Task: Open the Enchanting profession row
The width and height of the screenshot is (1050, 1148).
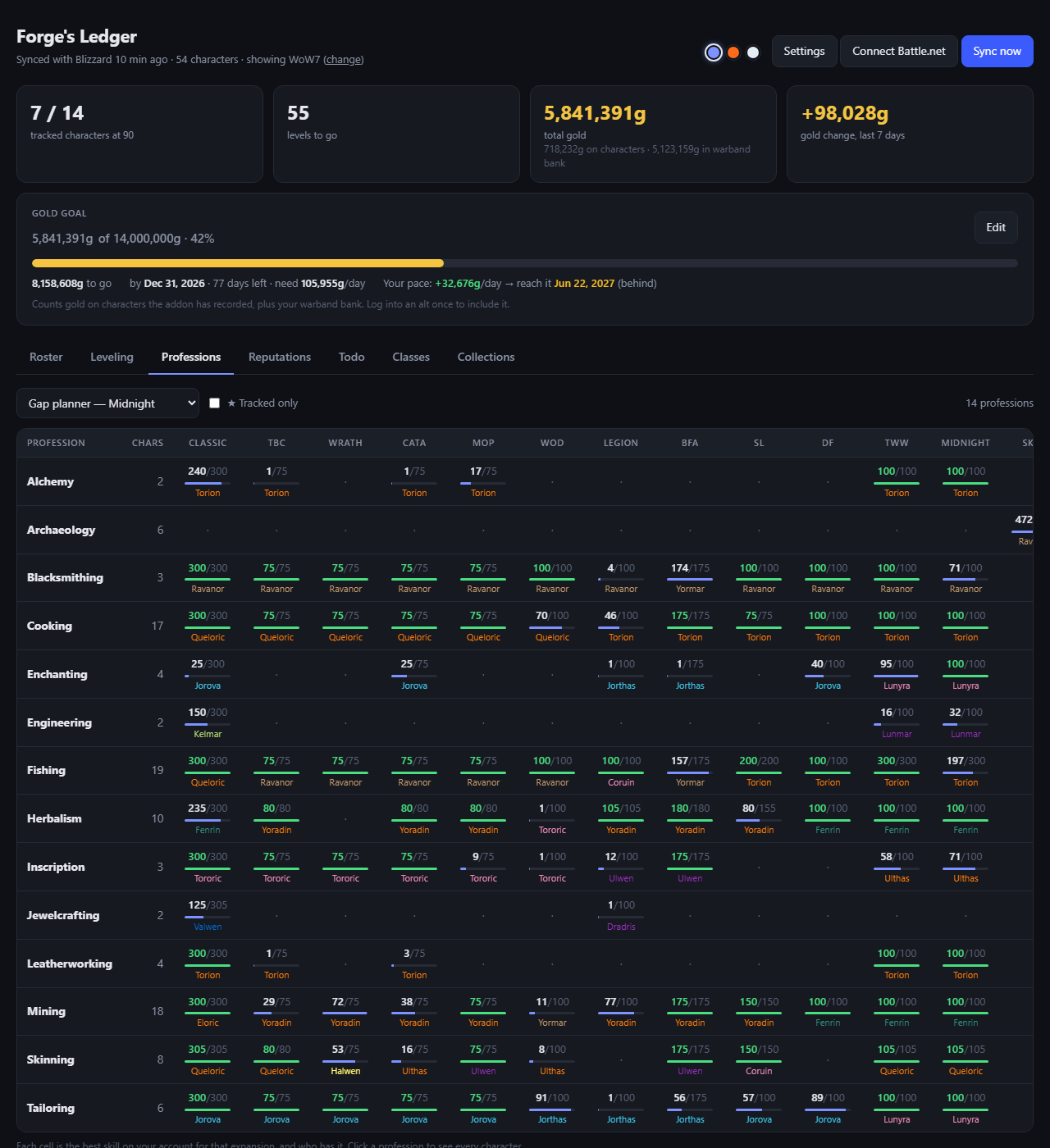Action: point(525,674)
